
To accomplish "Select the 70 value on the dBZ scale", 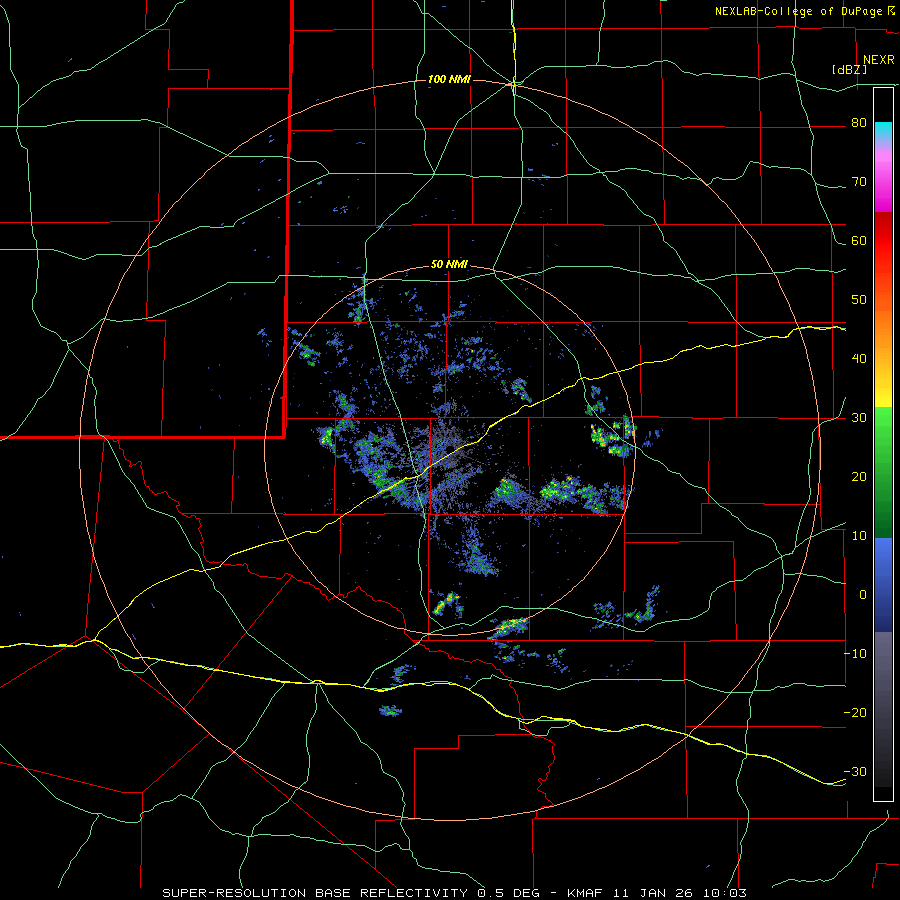I will pyautogui.click(x=859, y=182).
